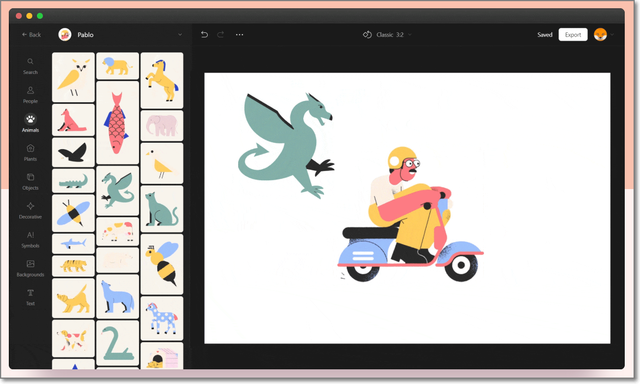Screen dimensions: 640x384
Task: Select the People category icon
Action: click(30, 90)
